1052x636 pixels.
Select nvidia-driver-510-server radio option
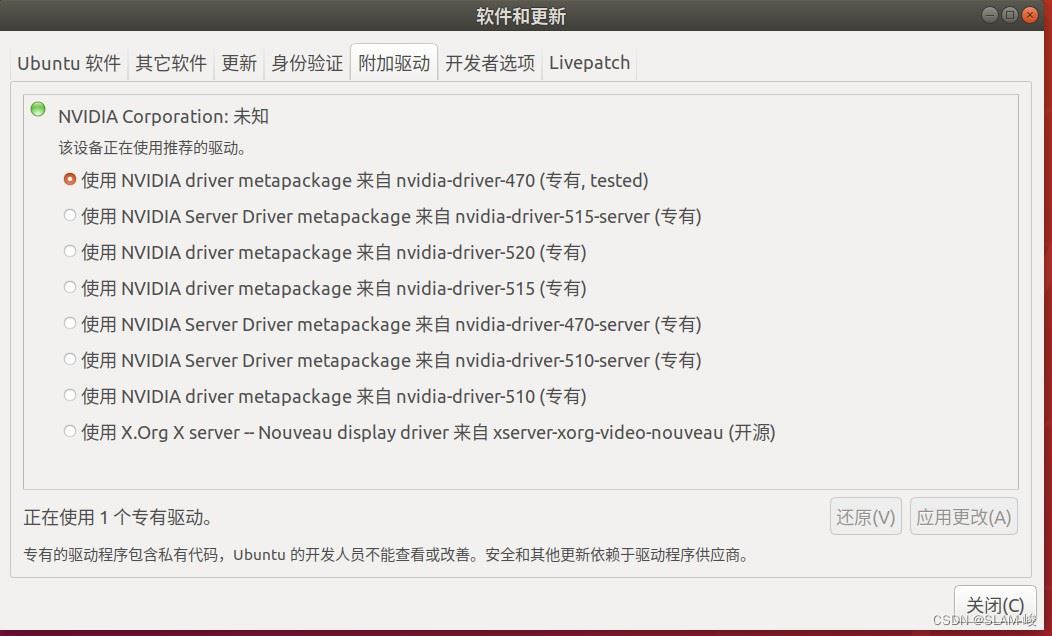tap(70, 360)
